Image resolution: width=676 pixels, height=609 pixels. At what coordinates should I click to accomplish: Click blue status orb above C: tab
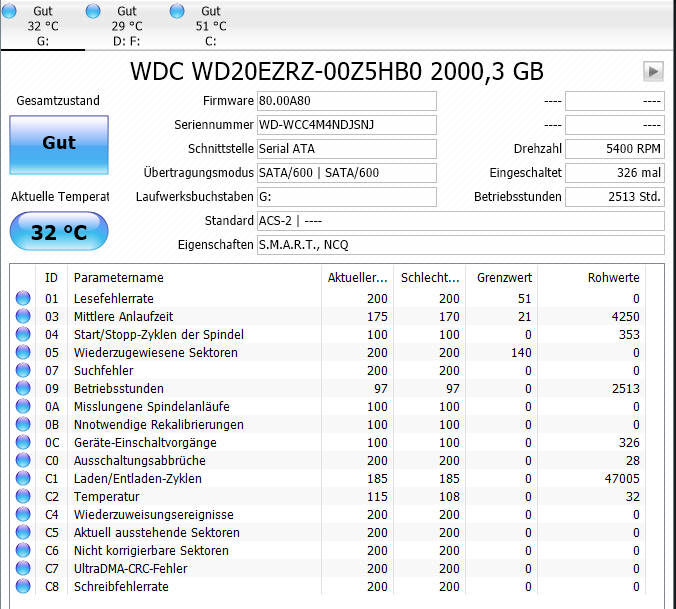pos(177,11)
